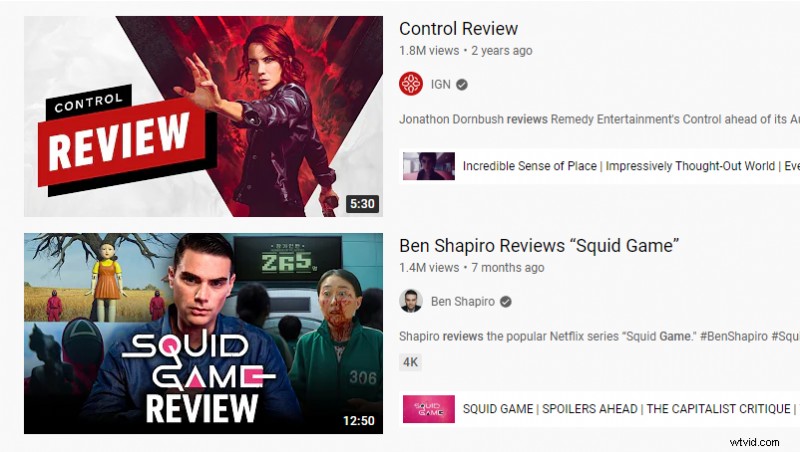
Task: Open the "Control Review" video title
Action: click(458, 29)
